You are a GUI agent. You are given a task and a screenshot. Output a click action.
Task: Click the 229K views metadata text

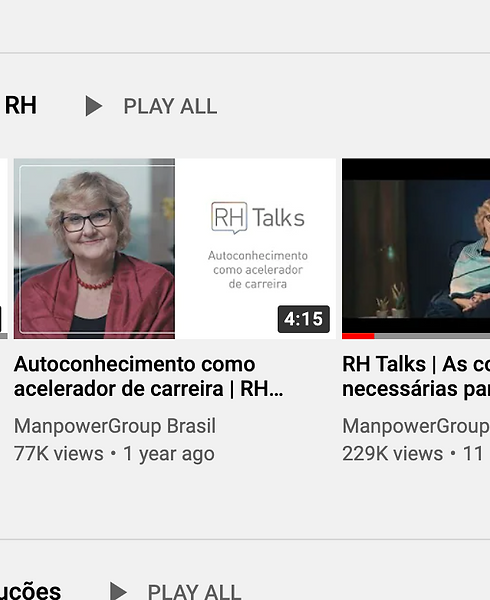pos(392,454)
